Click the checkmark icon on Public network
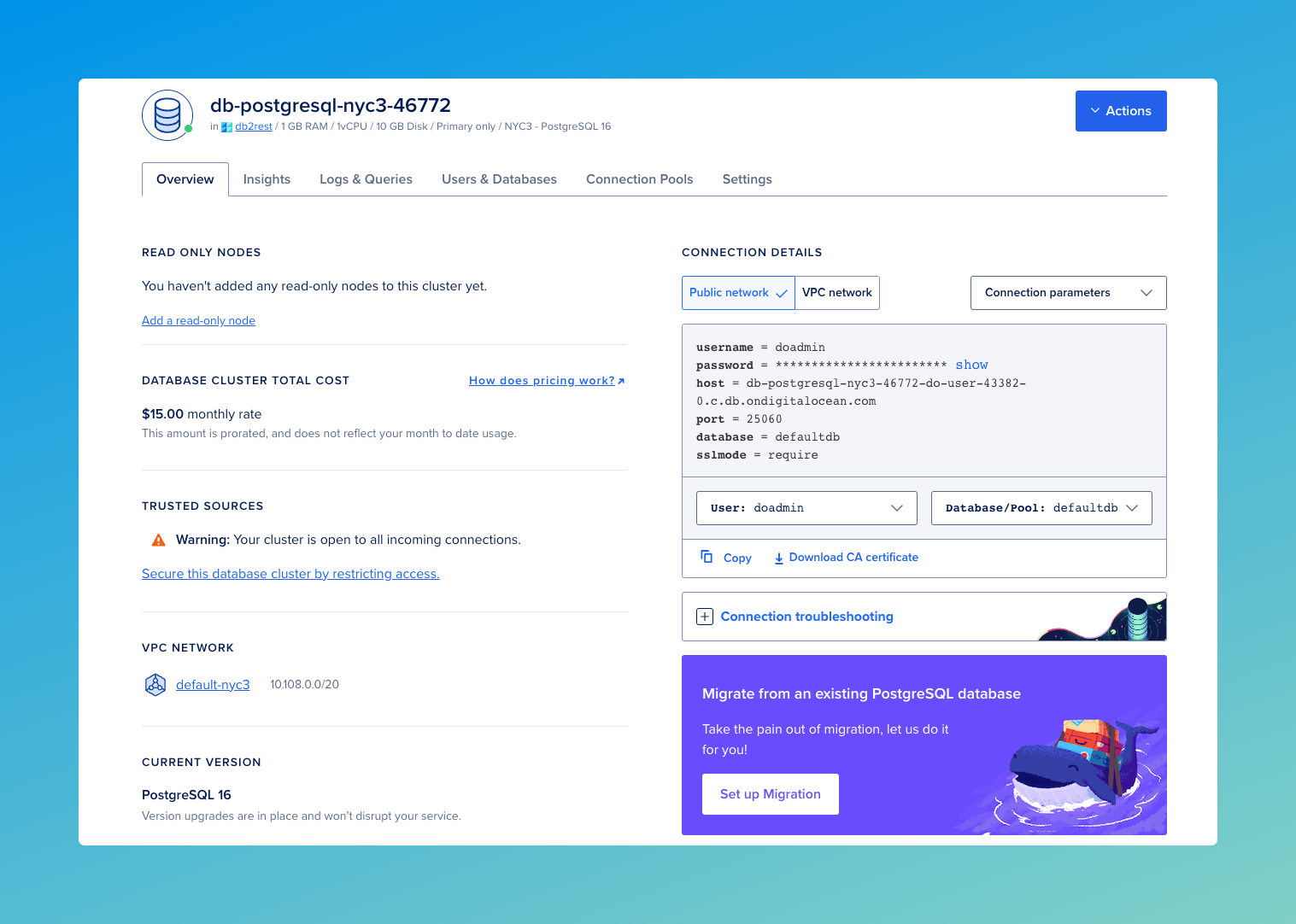 [x=782, y=293]
